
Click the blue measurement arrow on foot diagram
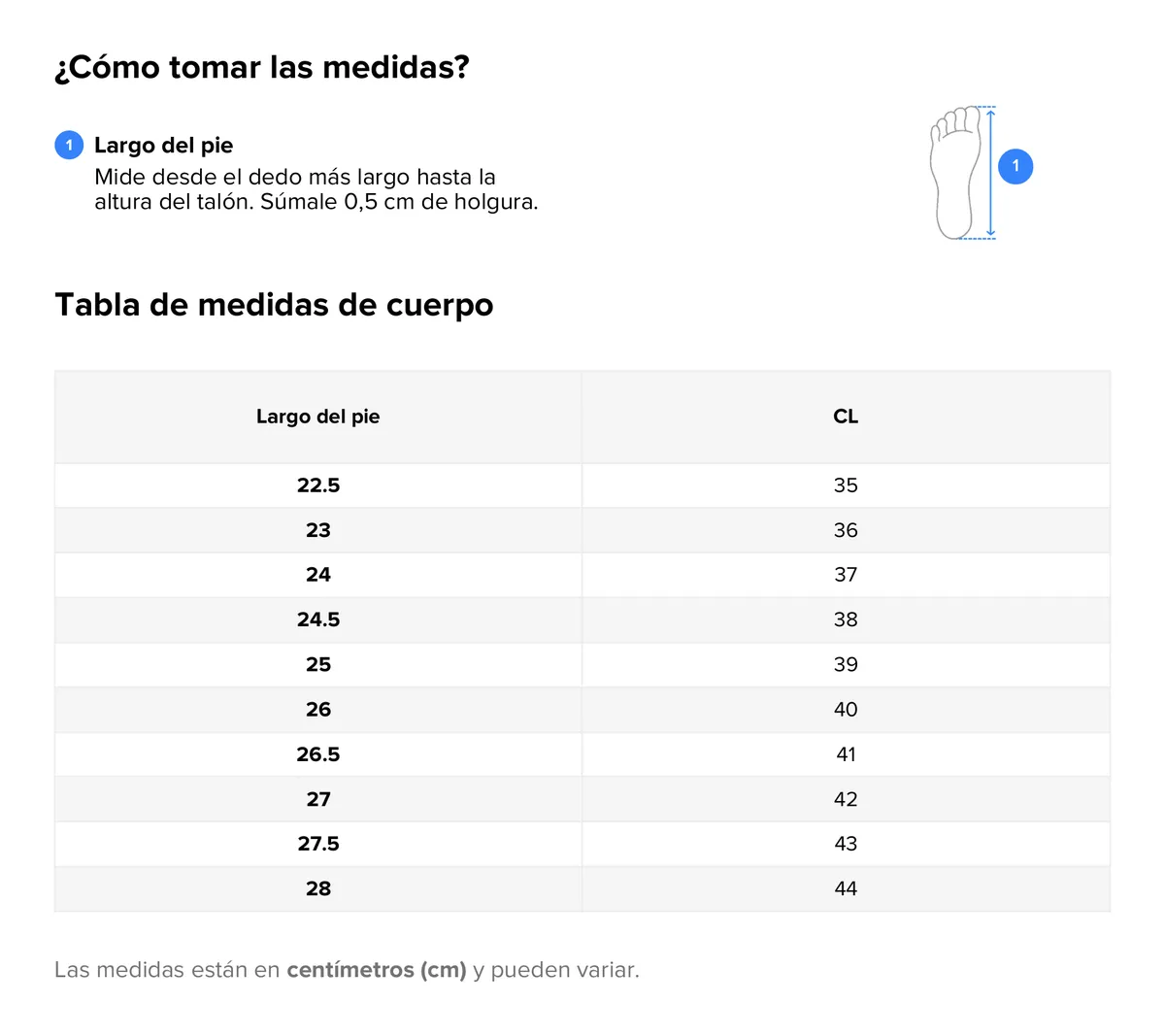990,173
